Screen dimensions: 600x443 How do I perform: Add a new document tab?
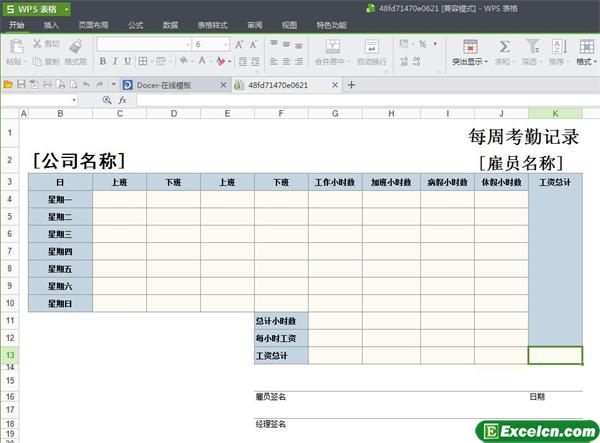click(351, 85)
